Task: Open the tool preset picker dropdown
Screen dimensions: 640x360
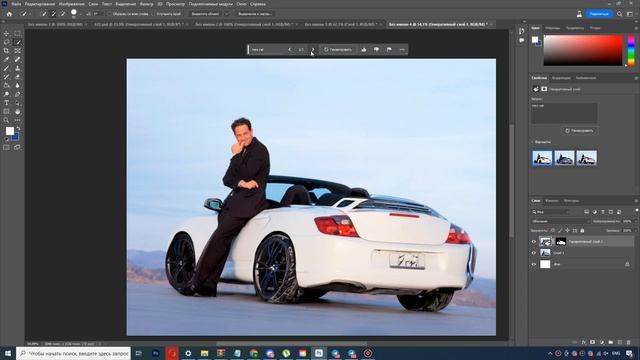Action: 30,14
